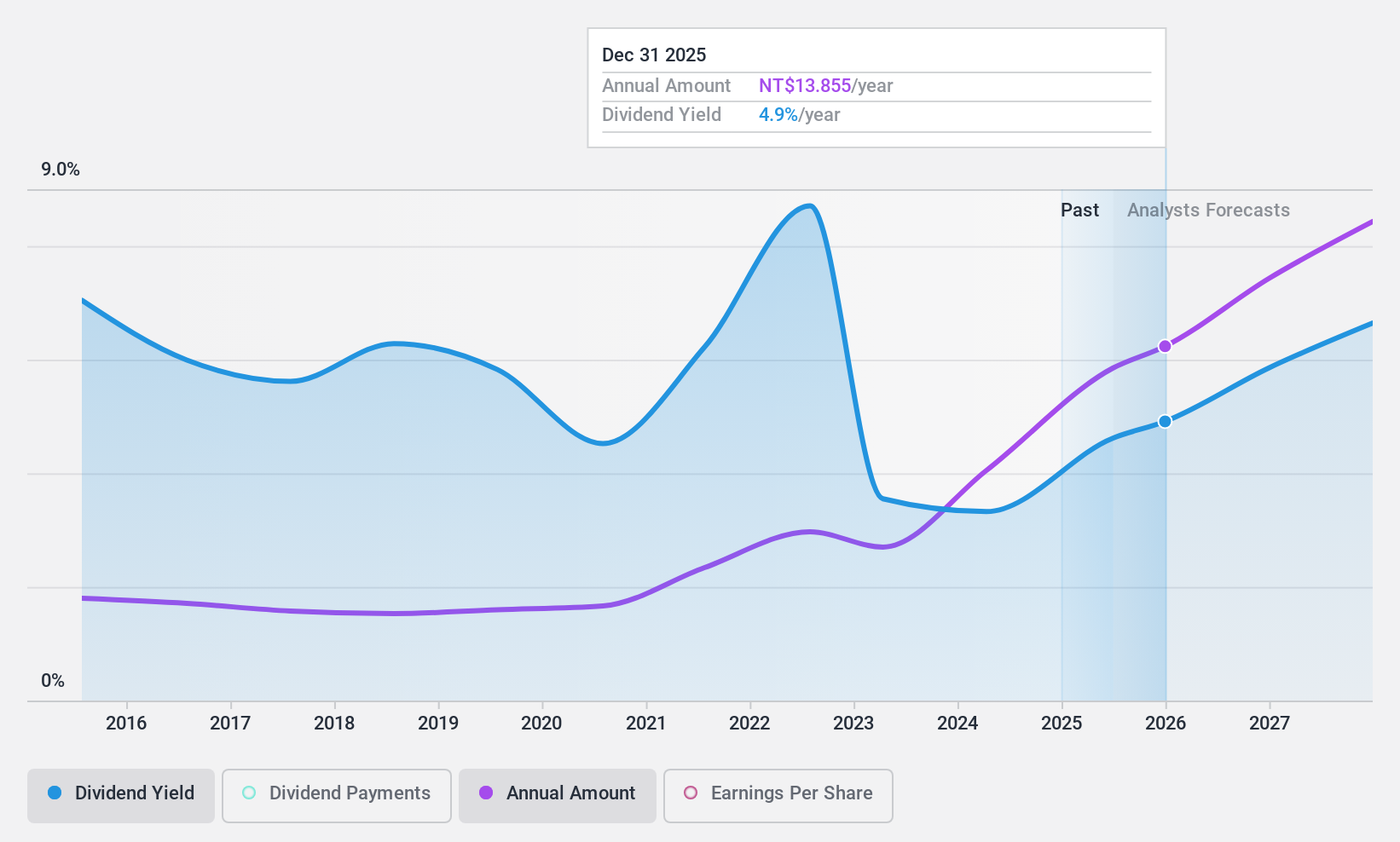
Task: Click the 2018 axis label
Action: pos(334,724)
